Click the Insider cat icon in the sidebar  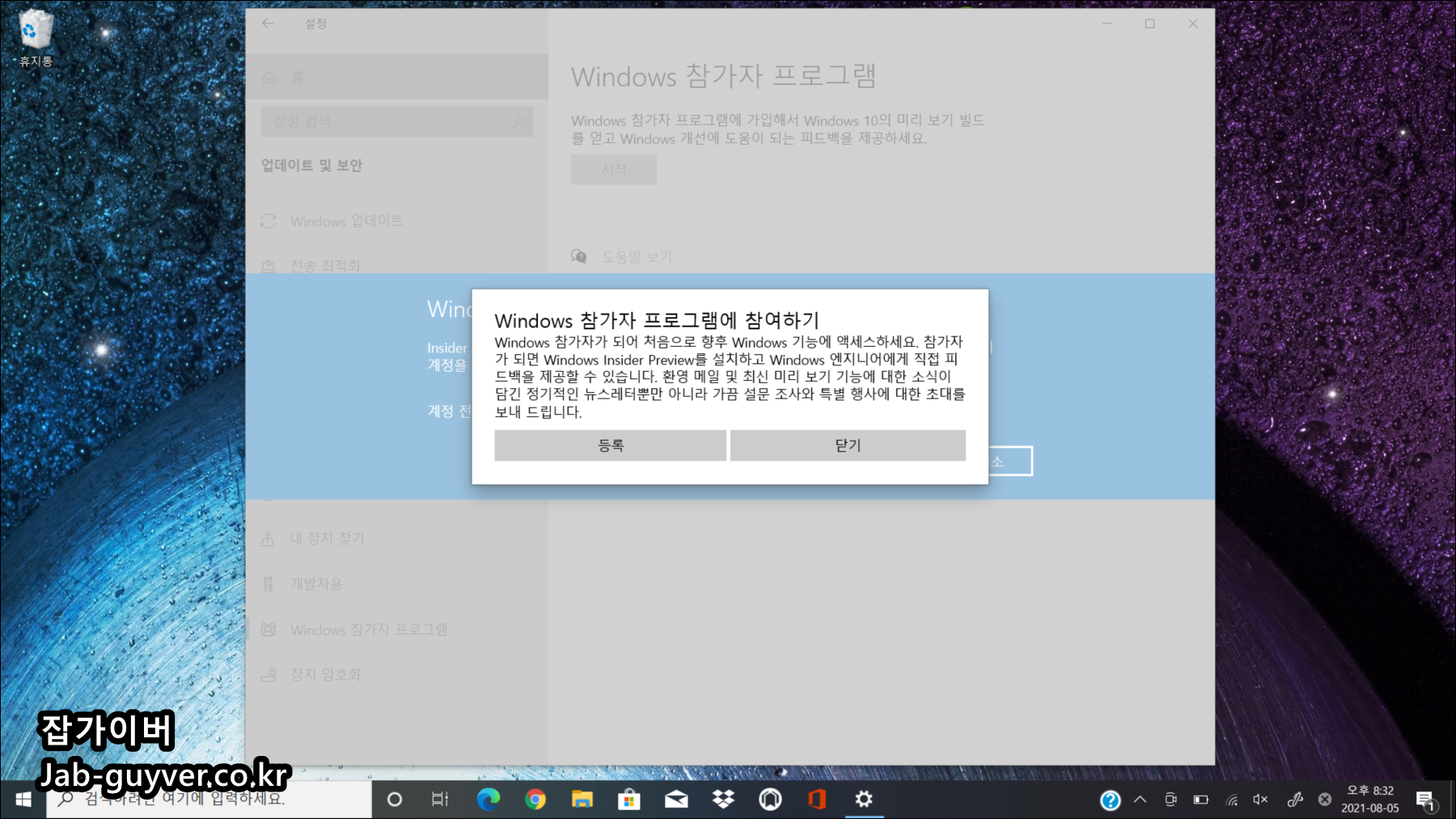tap(269, 629)
